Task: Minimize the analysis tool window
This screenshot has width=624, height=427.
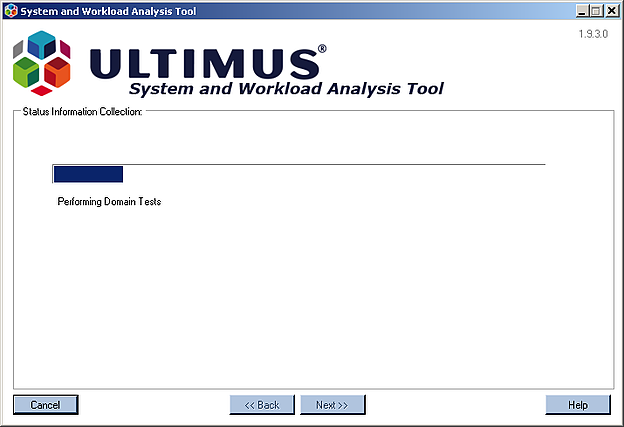Action: coord(582,11)
